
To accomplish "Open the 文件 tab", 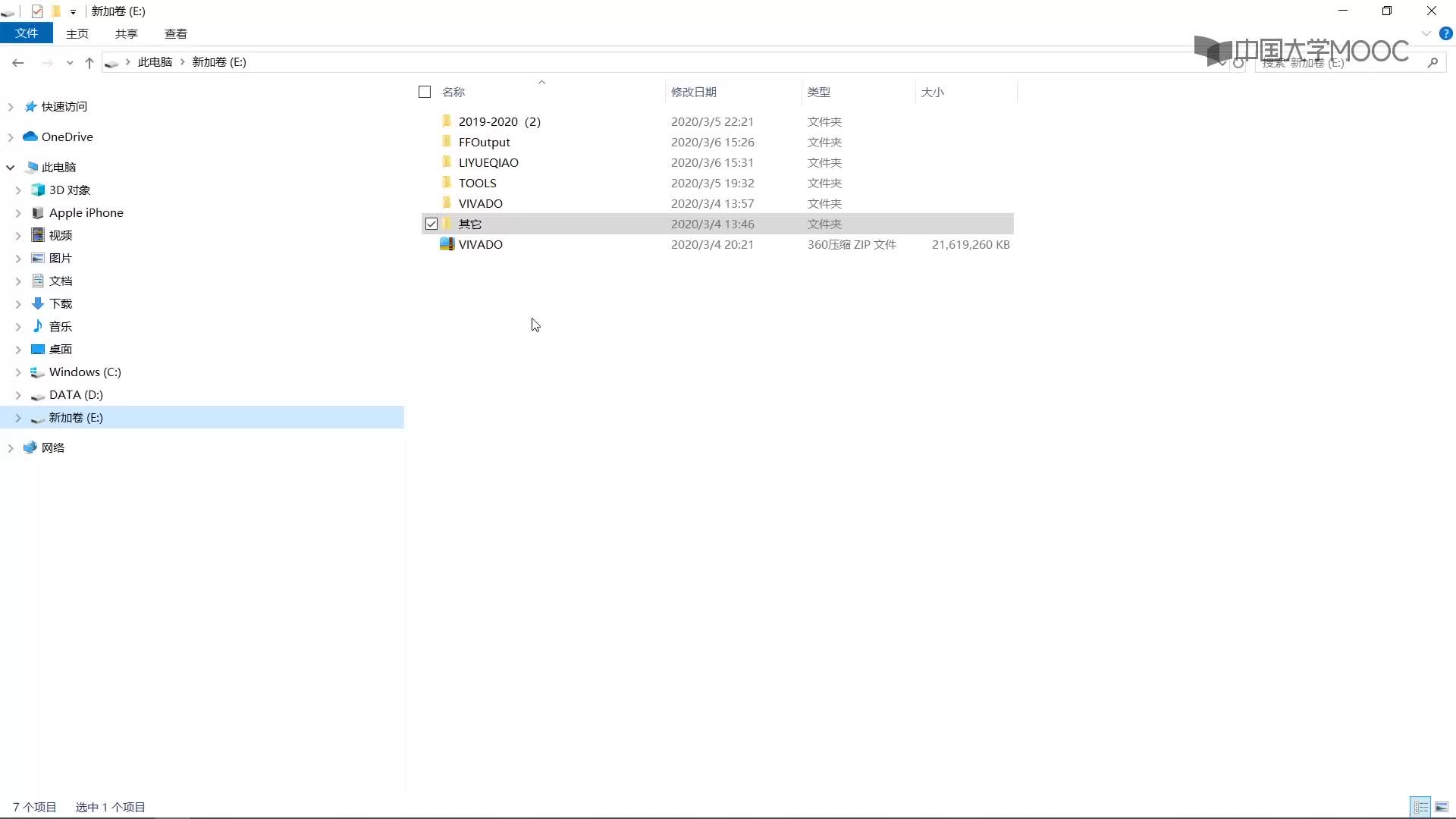I will pyautogui.click(x=27, y=33).
